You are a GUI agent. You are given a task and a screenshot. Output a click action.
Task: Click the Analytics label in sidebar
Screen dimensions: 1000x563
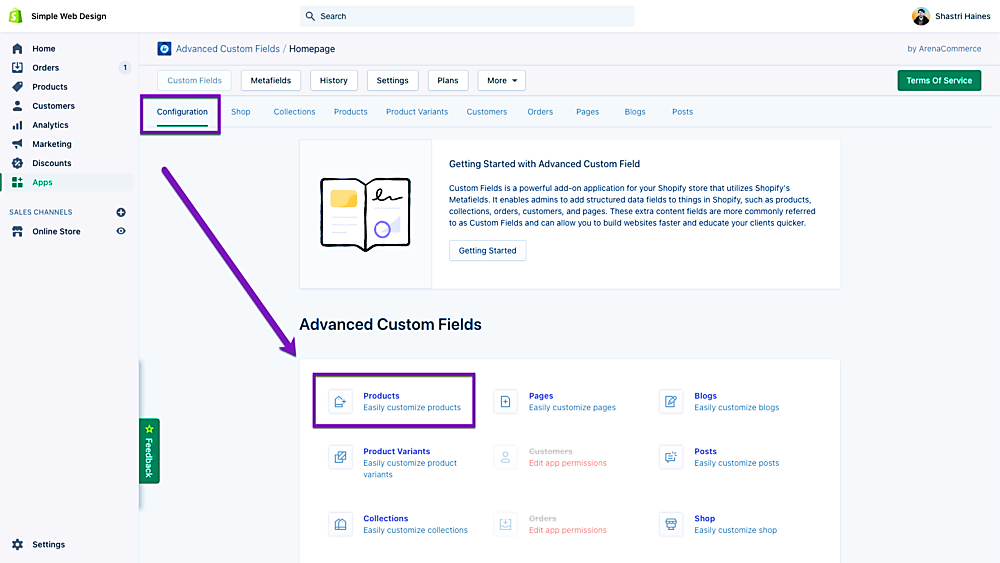50,125
